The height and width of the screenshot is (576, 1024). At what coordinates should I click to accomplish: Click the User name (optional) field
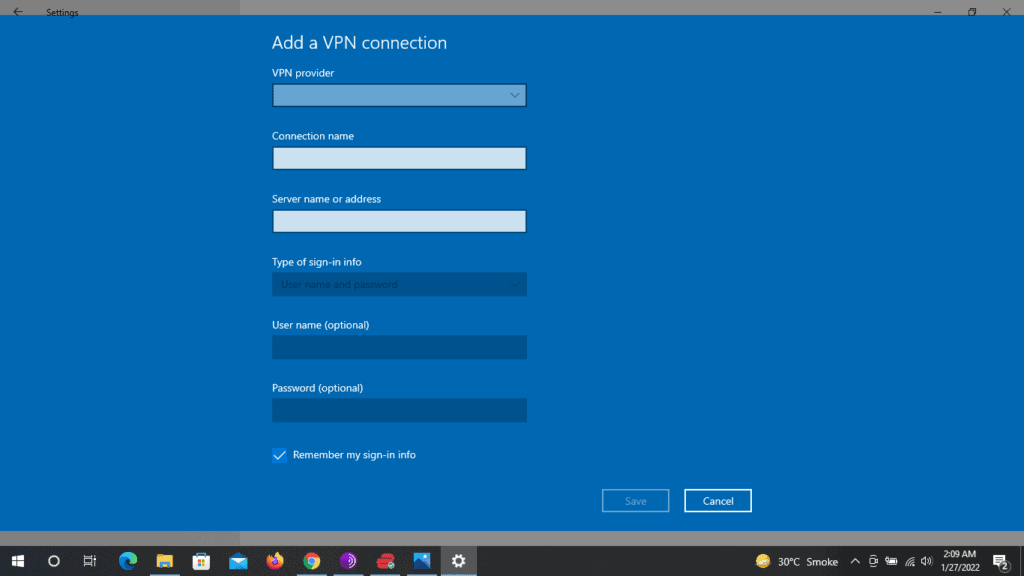click(x=399, y=347)
